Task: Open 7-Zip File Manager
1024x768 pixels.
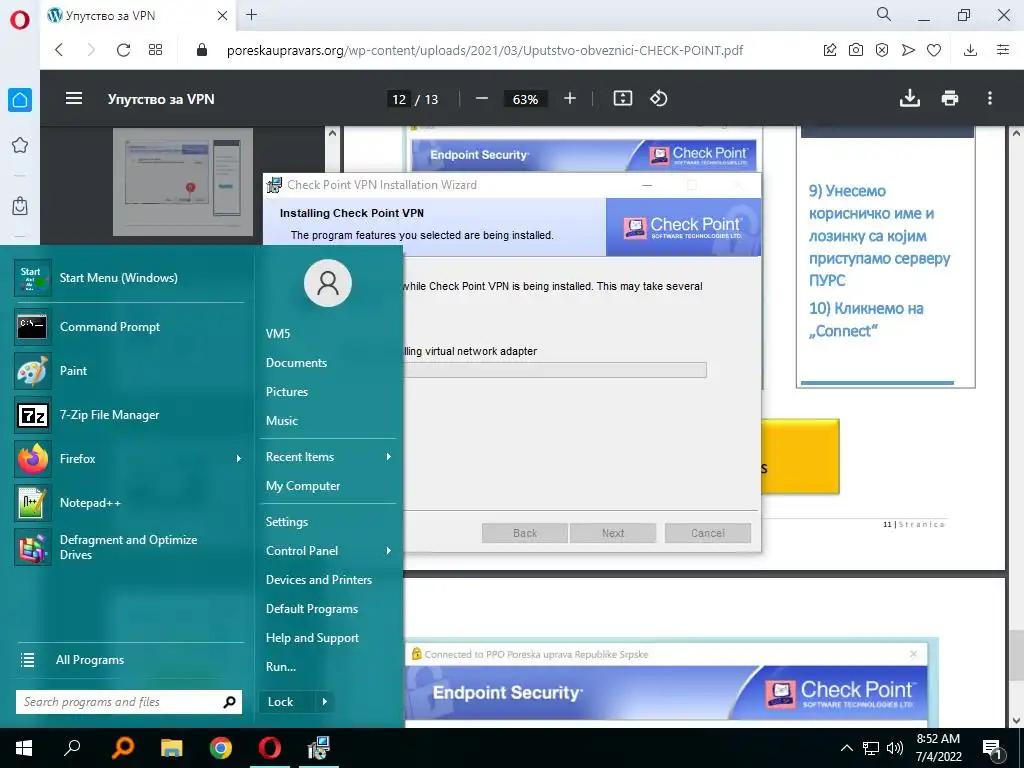Action: 129,415
